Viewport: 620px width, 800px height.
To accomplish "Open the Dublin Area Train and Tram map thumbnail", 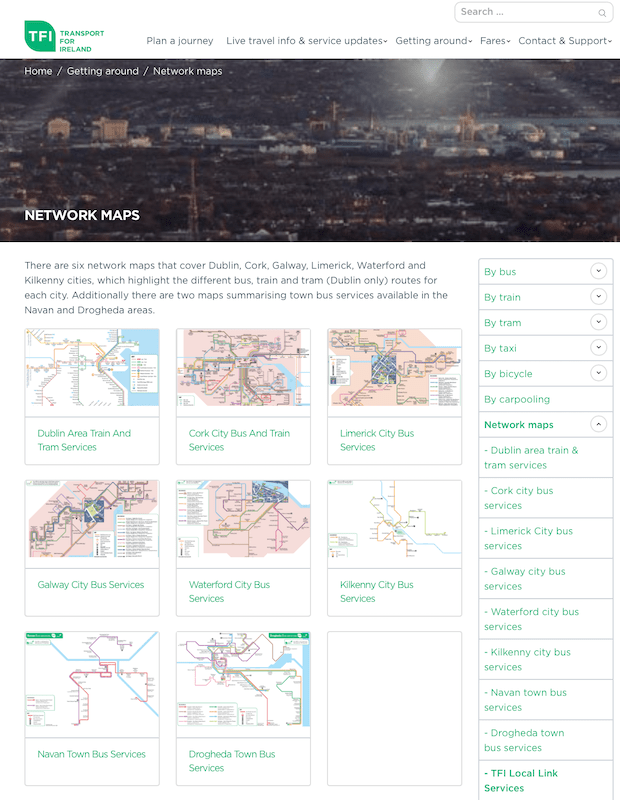I will tap(92, 367).
